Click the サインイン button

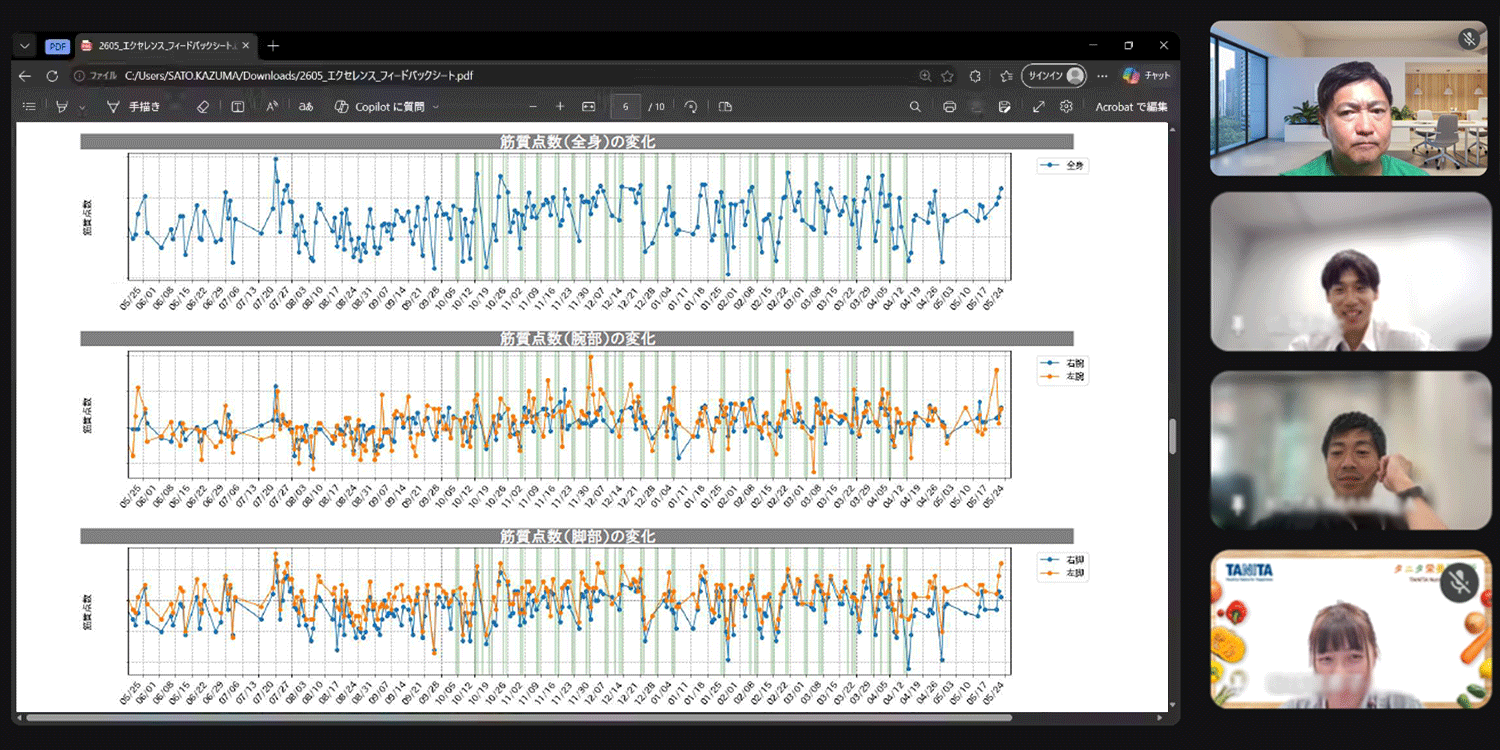tap(1054, 76)
